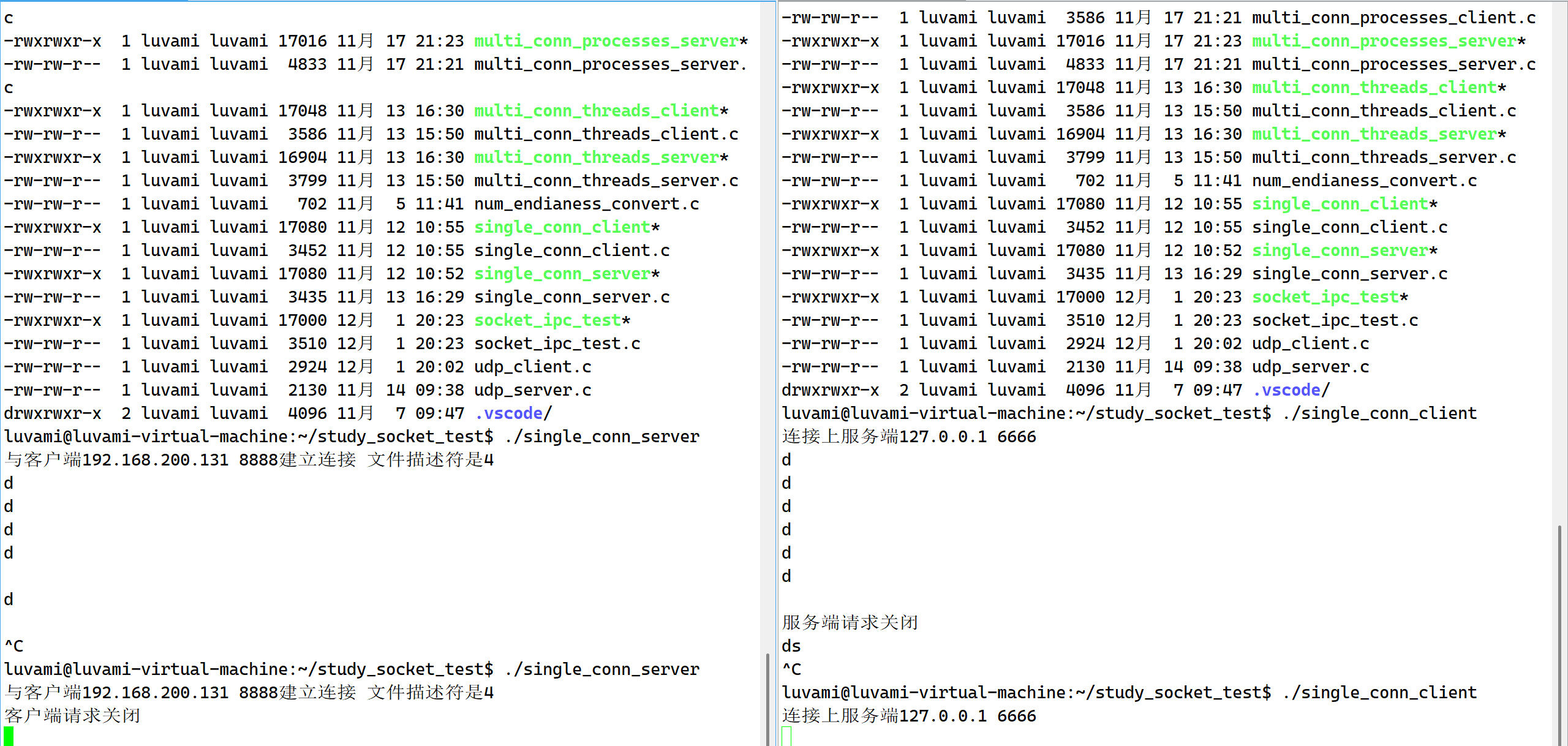This screenshot has width=1568, height=746.
Task: Click the ^C line in the left pane
Action: point(14,646)
